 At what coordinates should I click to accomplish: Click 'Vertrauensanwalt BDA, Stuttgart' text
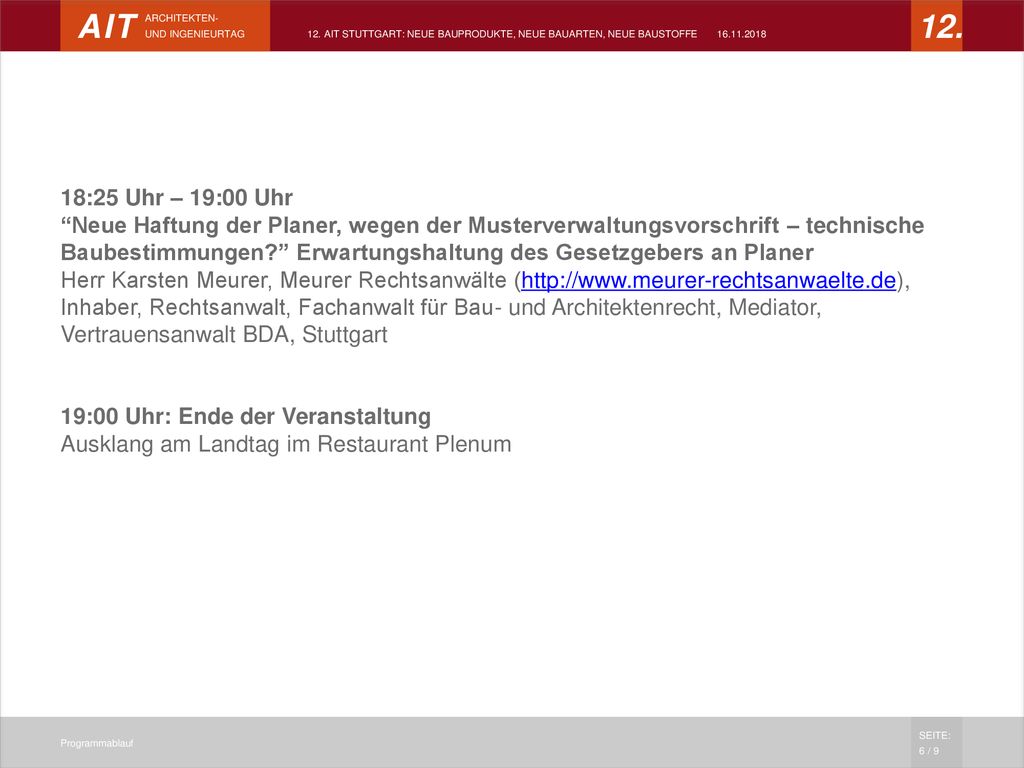point(224,334)
